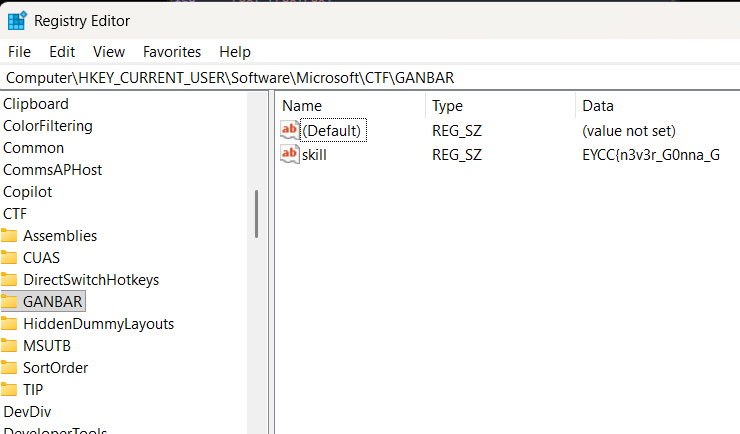This screenshot has width=740, height=434.
Task: Click the DirectSwitchHotkeys folder icon
Action: [x=9, y=280]
